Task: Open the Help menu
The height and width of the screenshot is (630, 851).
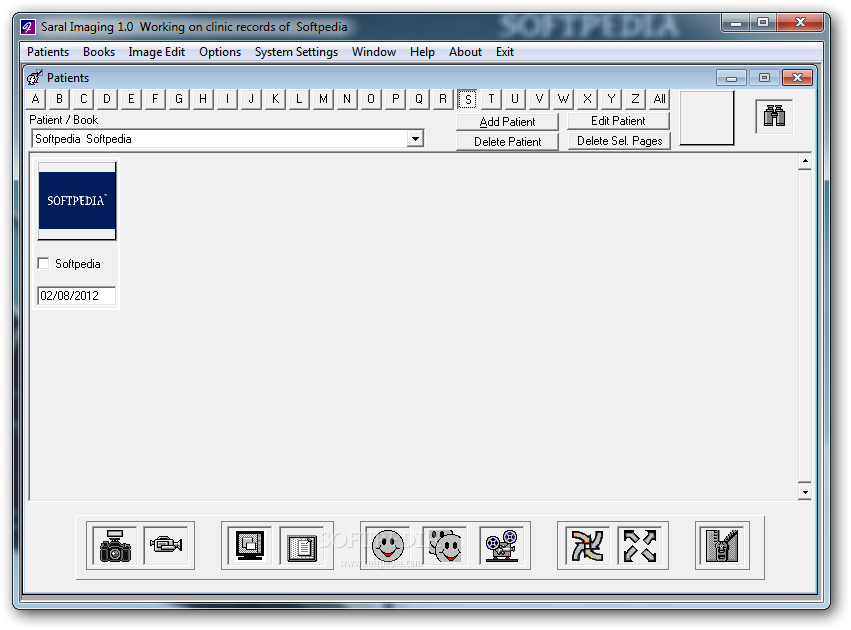Action: click(422, 52)
